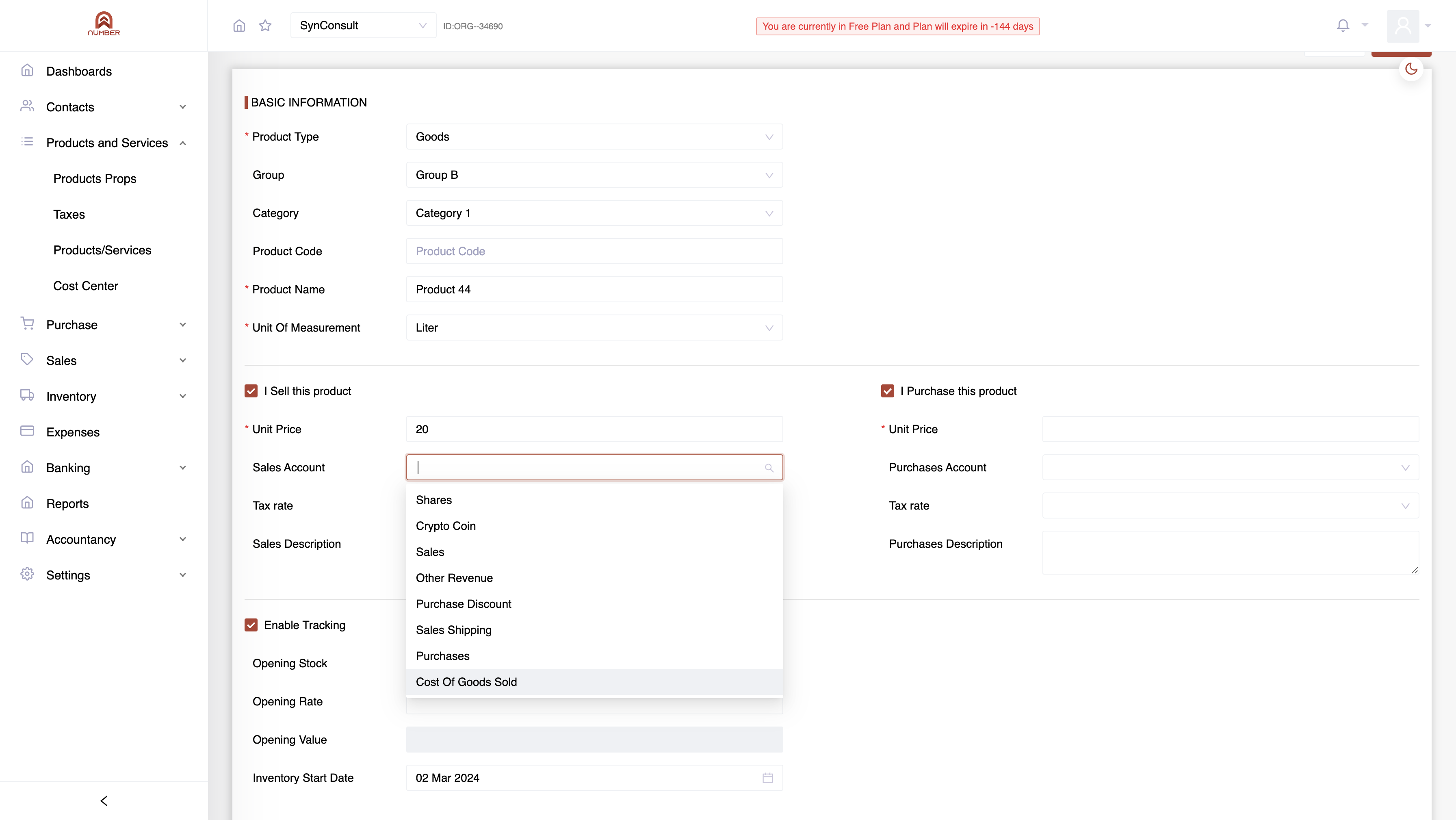The width and height of the screenshot is (1456, 820).
Task: Click the Dashboards sidebar icon
Action: 27,71
